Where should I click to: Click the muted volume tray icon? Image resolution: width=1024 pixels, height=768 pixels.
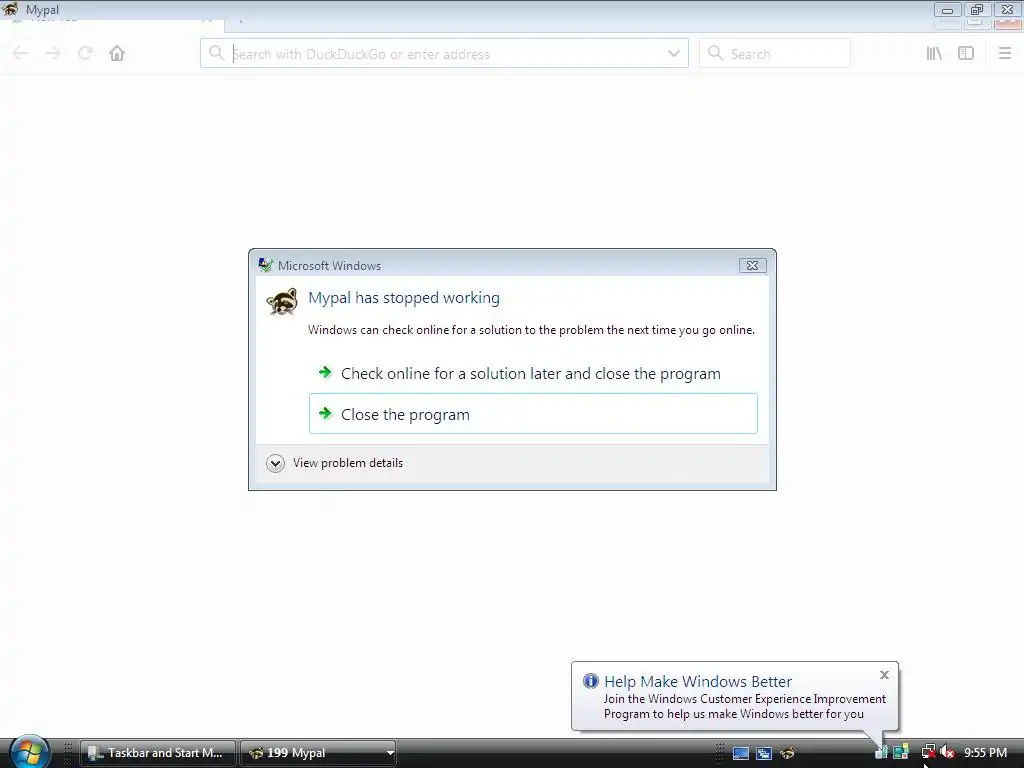948,752
